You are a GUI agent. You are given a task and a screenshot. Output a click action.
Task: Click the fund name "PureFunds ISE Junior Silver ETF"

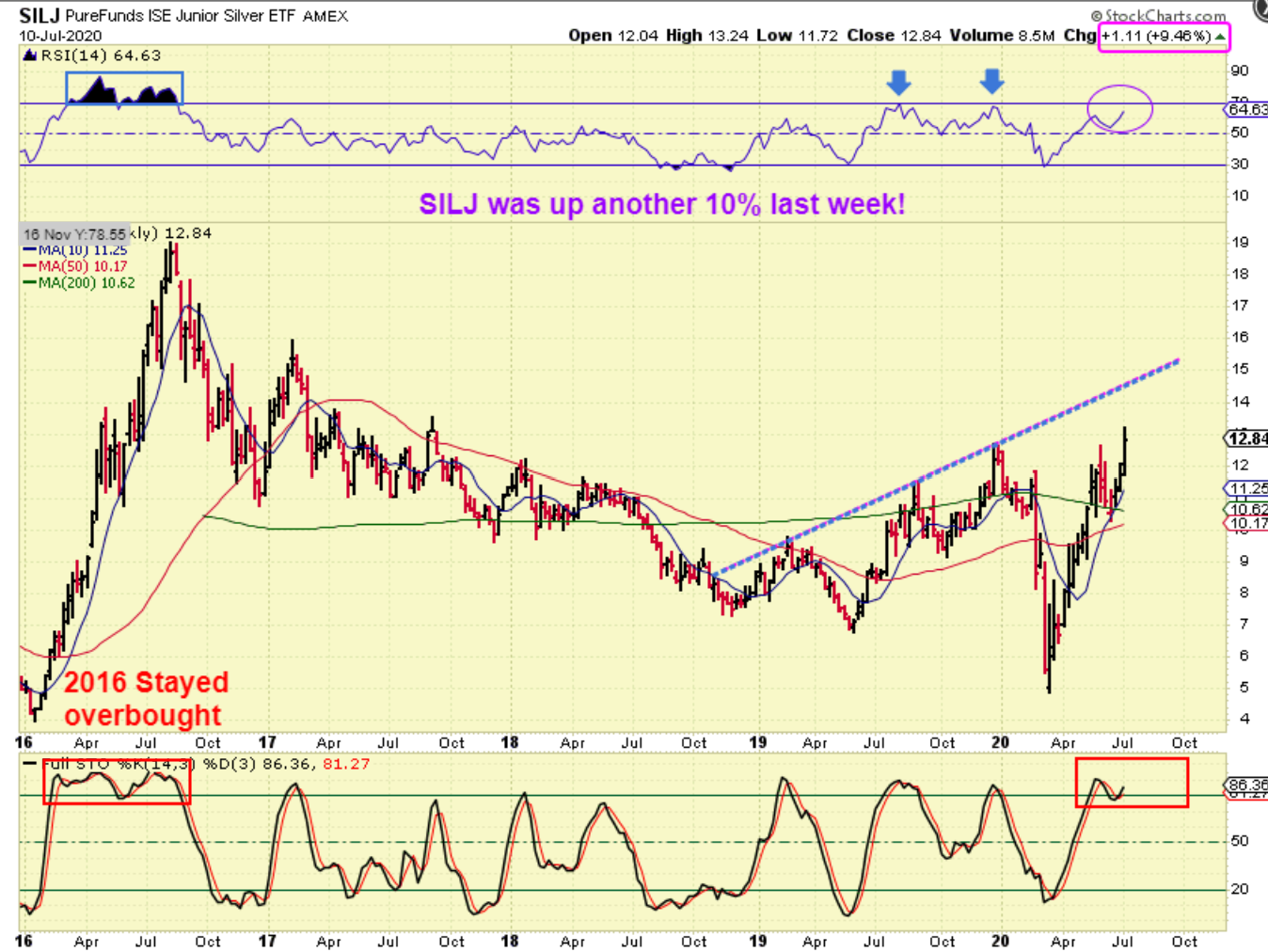[x=182, y=16]
